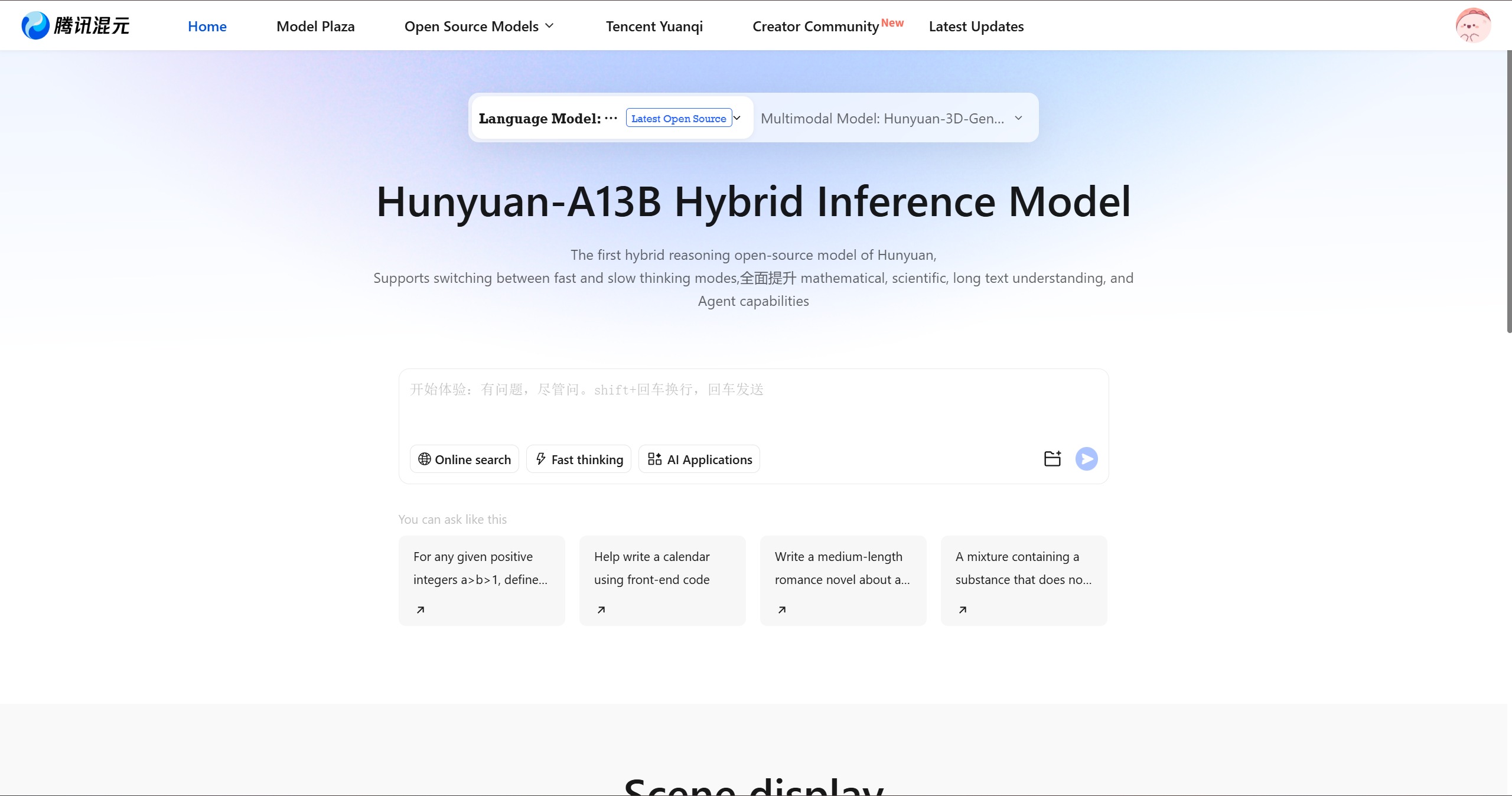Click the red New badge
This screenshot has width=1512, height=796.
892,22
